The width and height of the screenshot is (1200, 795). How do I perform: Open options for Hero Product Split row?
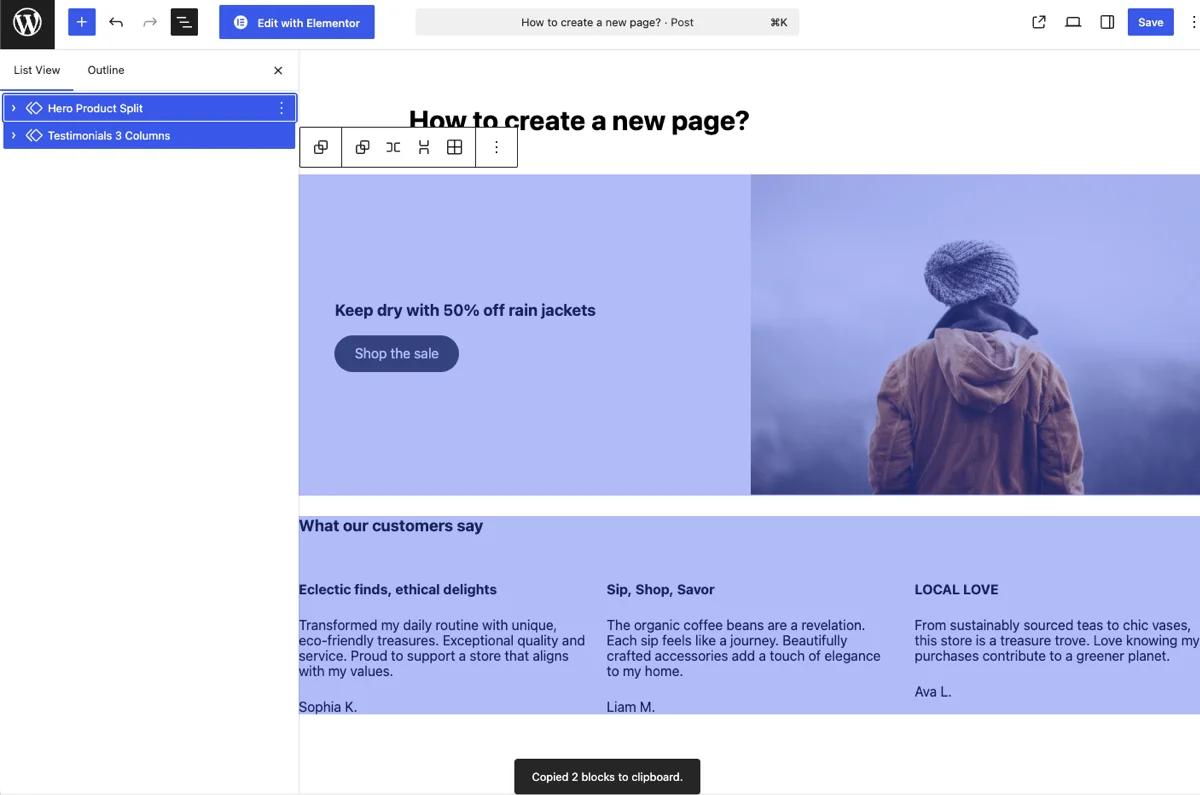(281, 108)
